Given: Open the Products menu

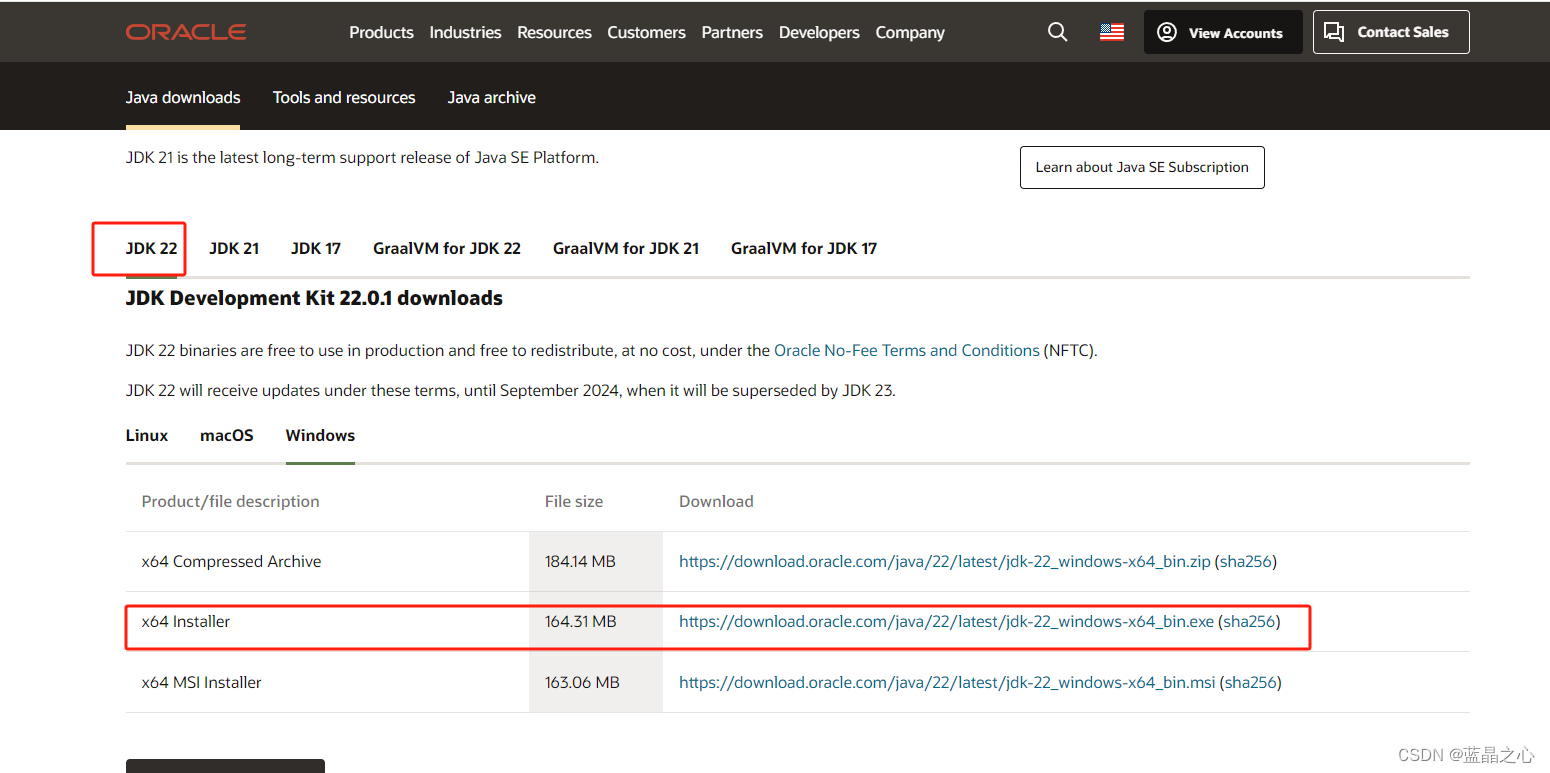Looking at the screenshot, I should pos(381,32).
